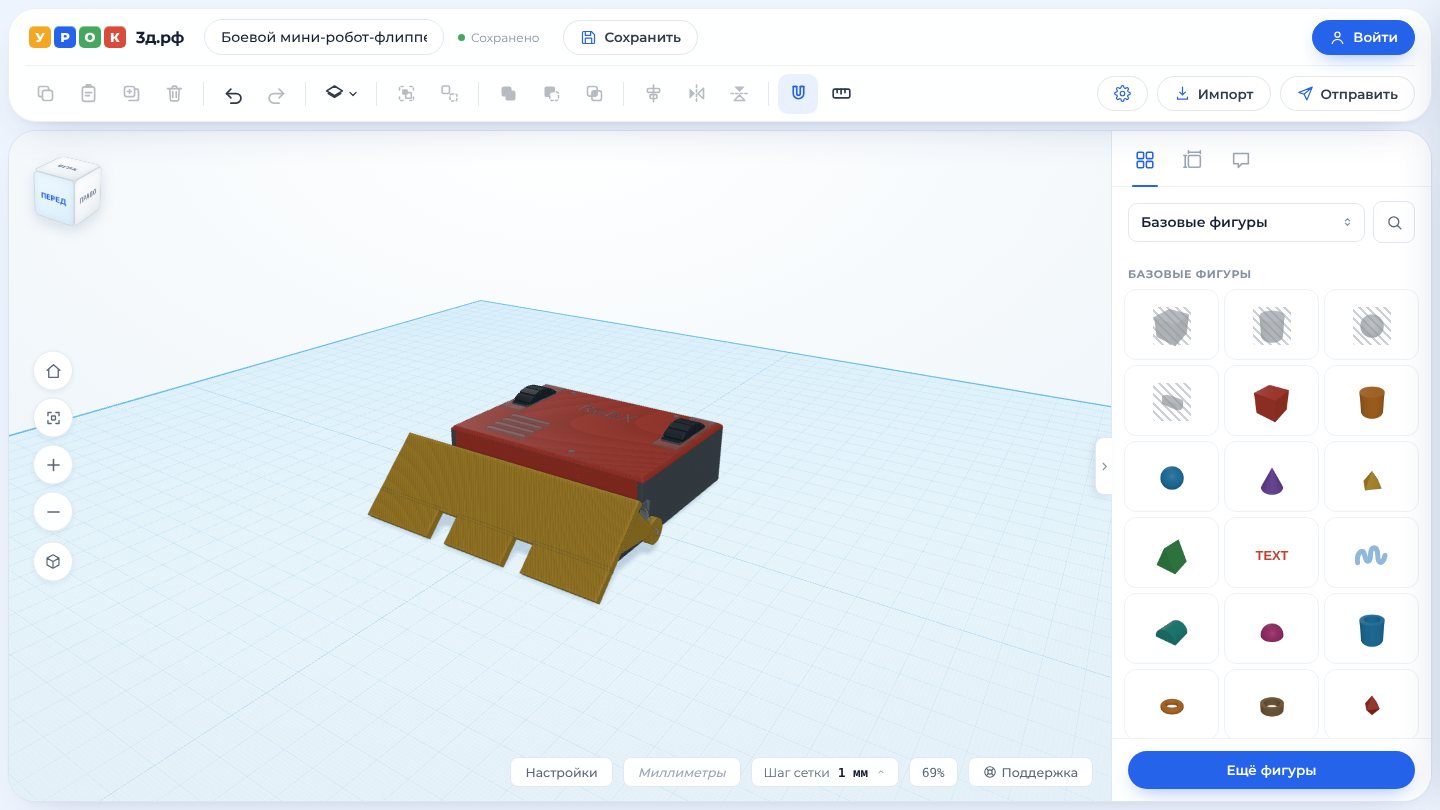Click the fit-to-view focus button
Image resolution: width=1440 pixels, height=810 pixels.
tap(53, 418)
